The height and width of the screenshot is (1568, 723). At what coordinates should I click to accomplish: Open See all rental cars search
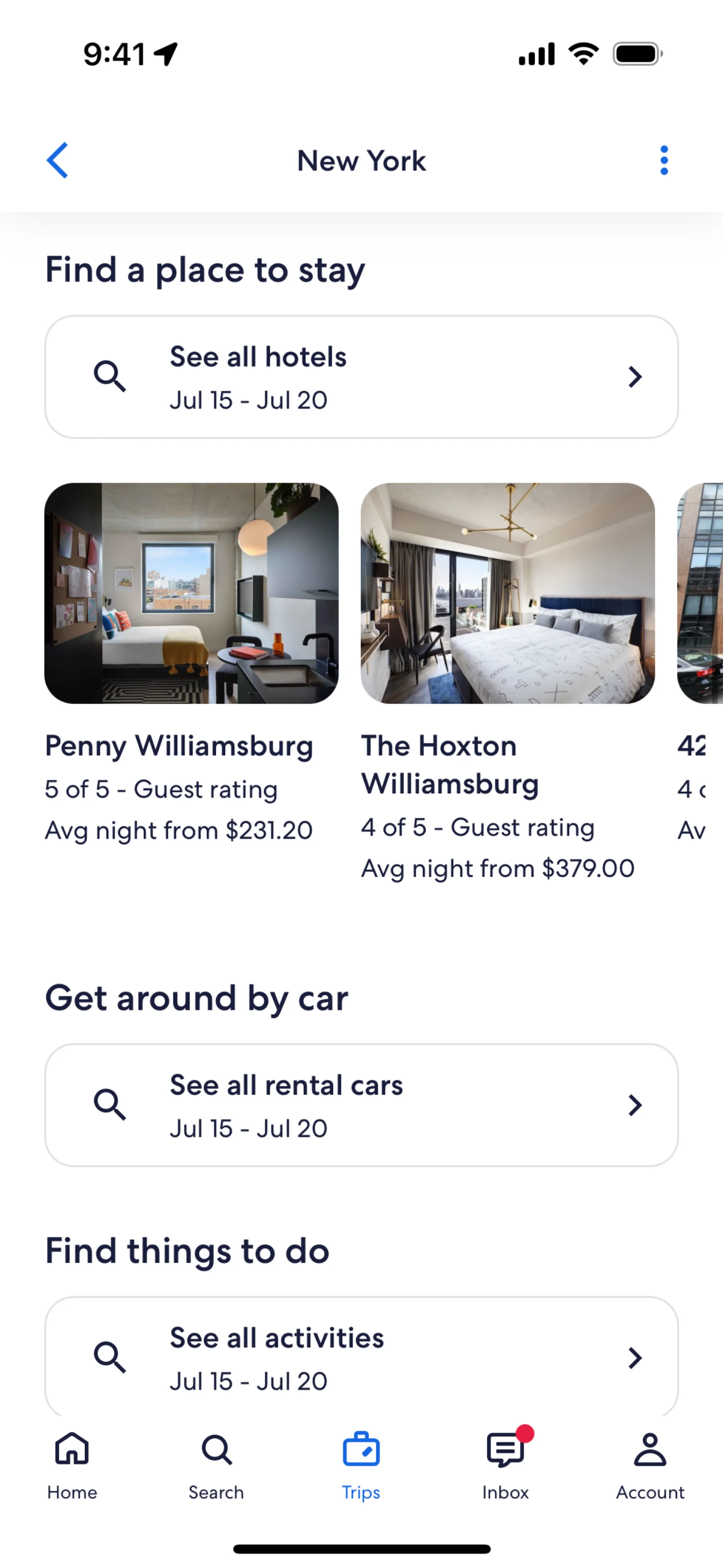point(361,1105)
